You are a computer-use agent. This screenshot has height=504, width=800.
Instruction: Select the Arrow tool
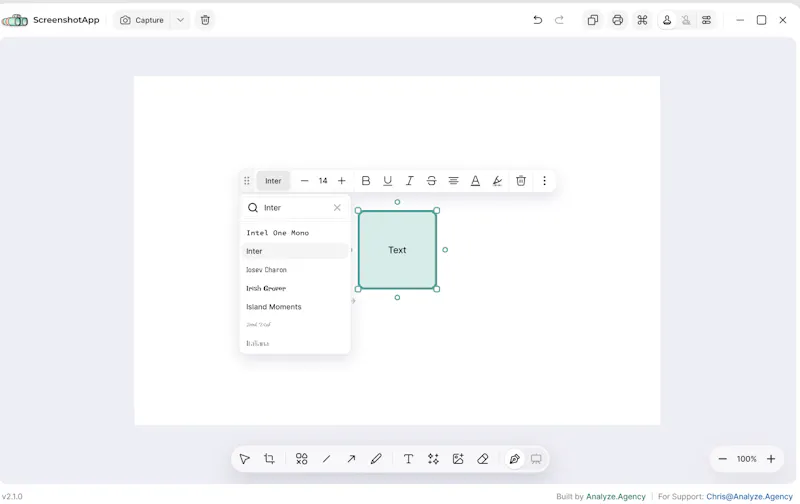351,459
